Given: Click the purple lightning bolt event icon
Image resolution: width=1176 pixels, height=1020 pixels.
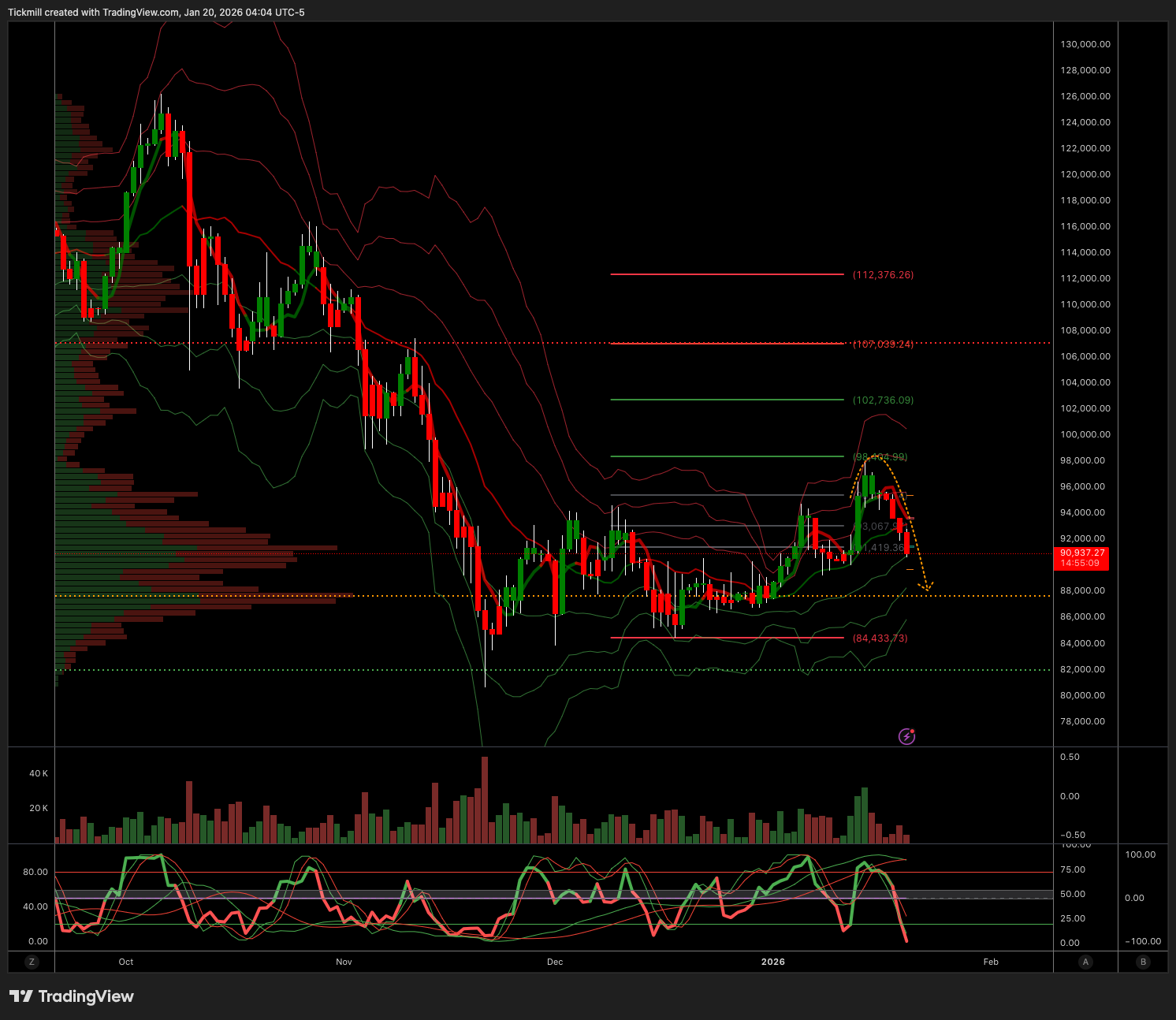Looking at the screenshot, I should 906,736.
